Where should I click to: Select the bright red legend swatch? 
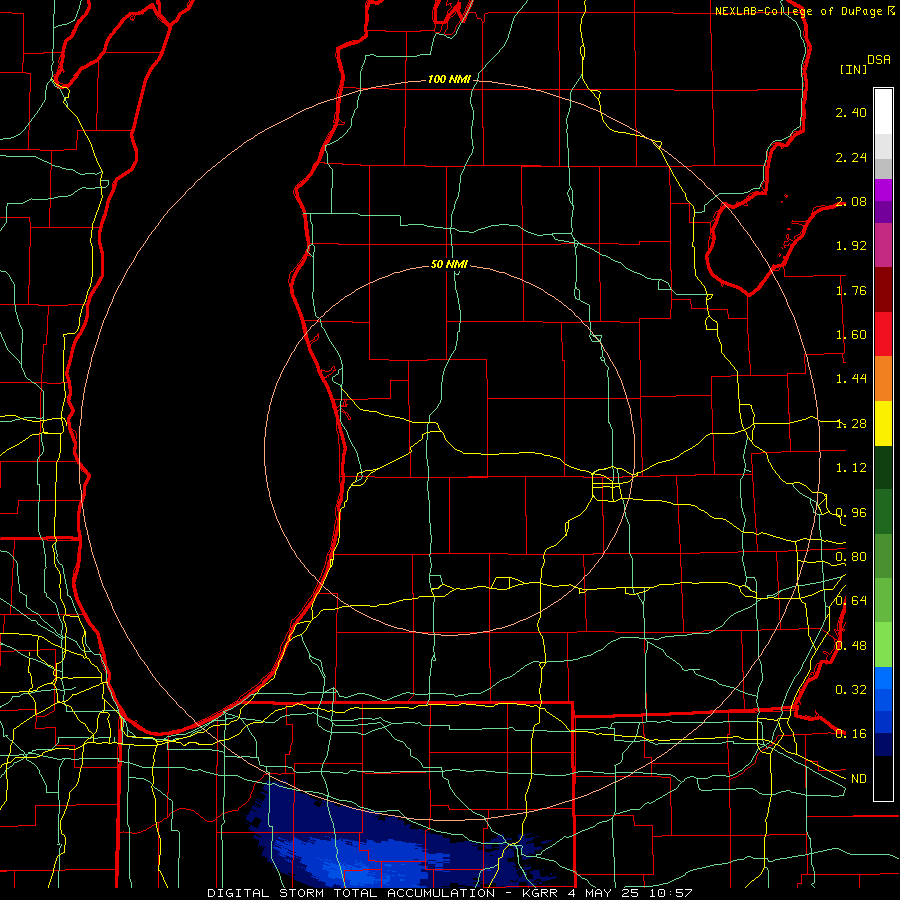(883, 334)
